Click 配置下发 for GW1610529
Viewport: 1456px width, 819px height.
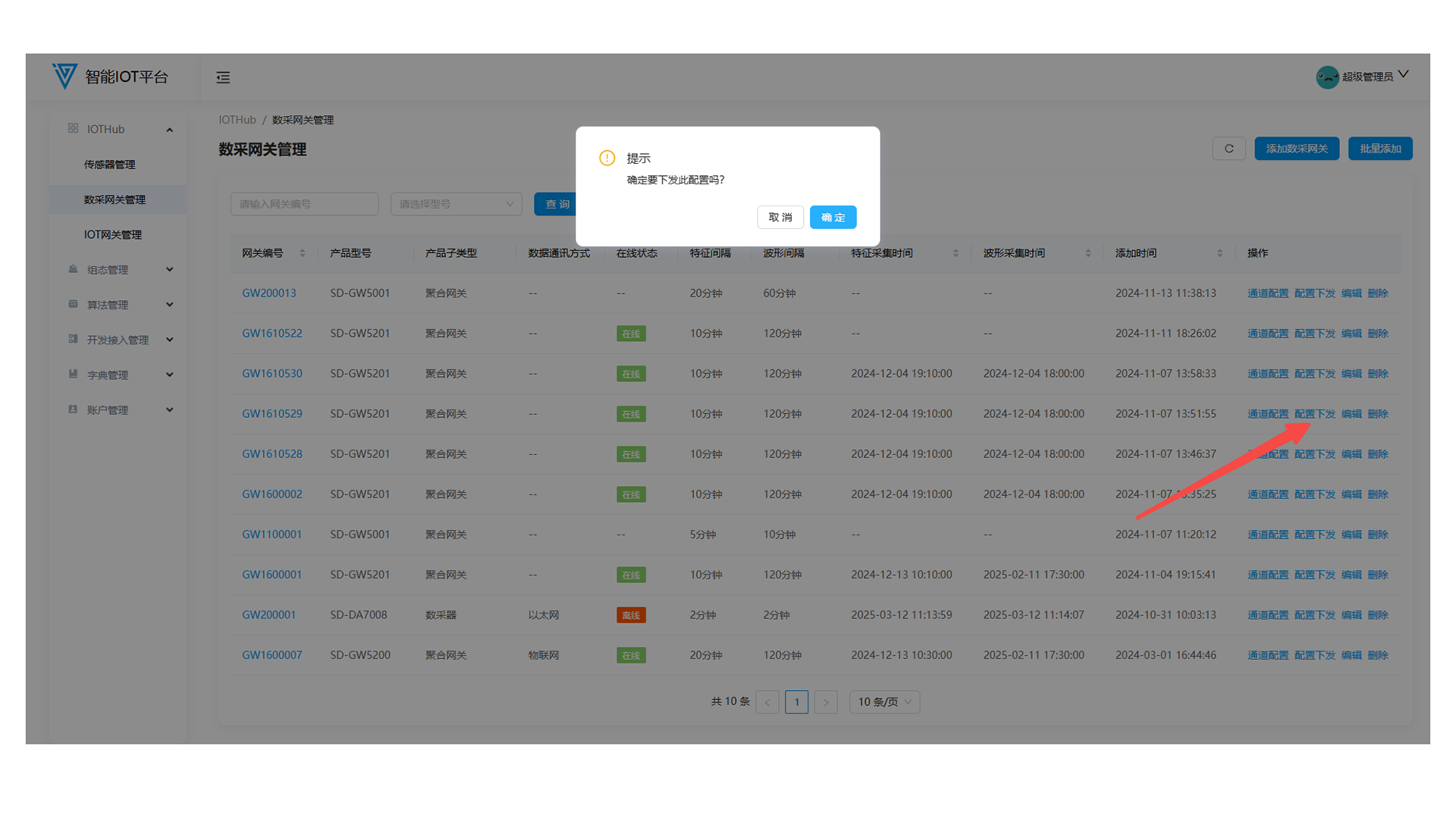coord(1315,414)
